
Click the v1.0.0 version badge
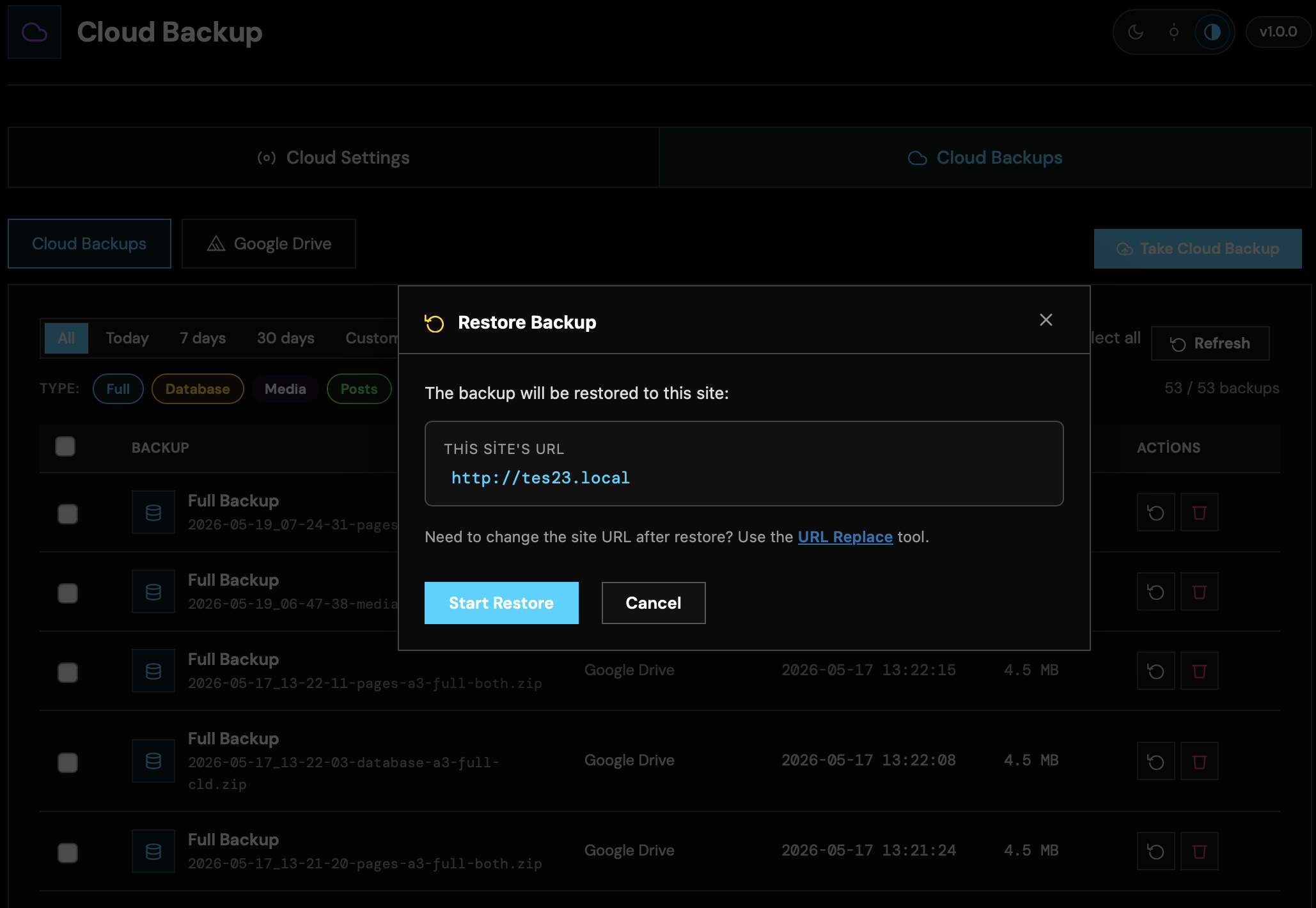(1278, 32)
